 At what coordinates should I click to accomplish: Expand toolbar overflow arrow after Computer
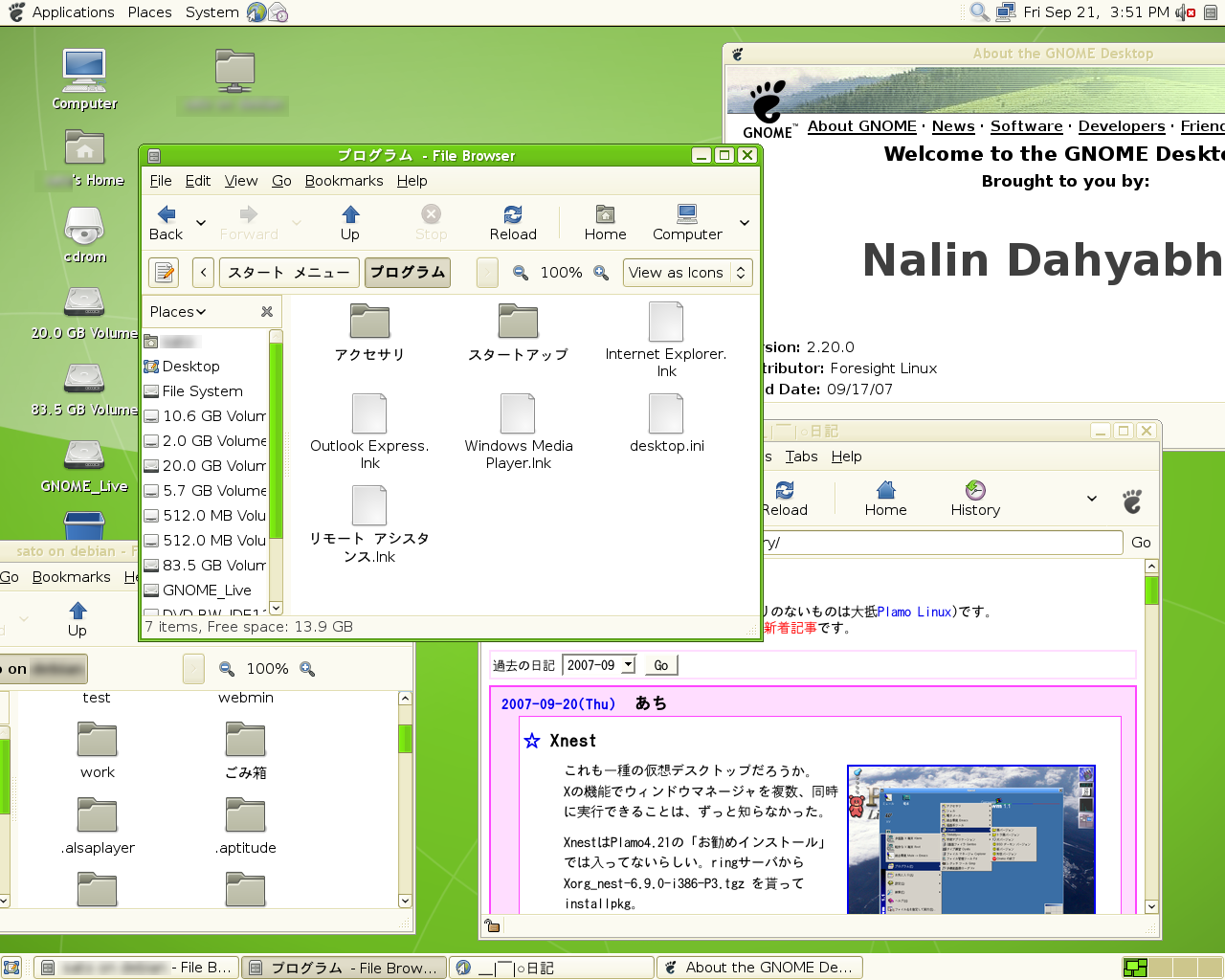pos(745,223)
